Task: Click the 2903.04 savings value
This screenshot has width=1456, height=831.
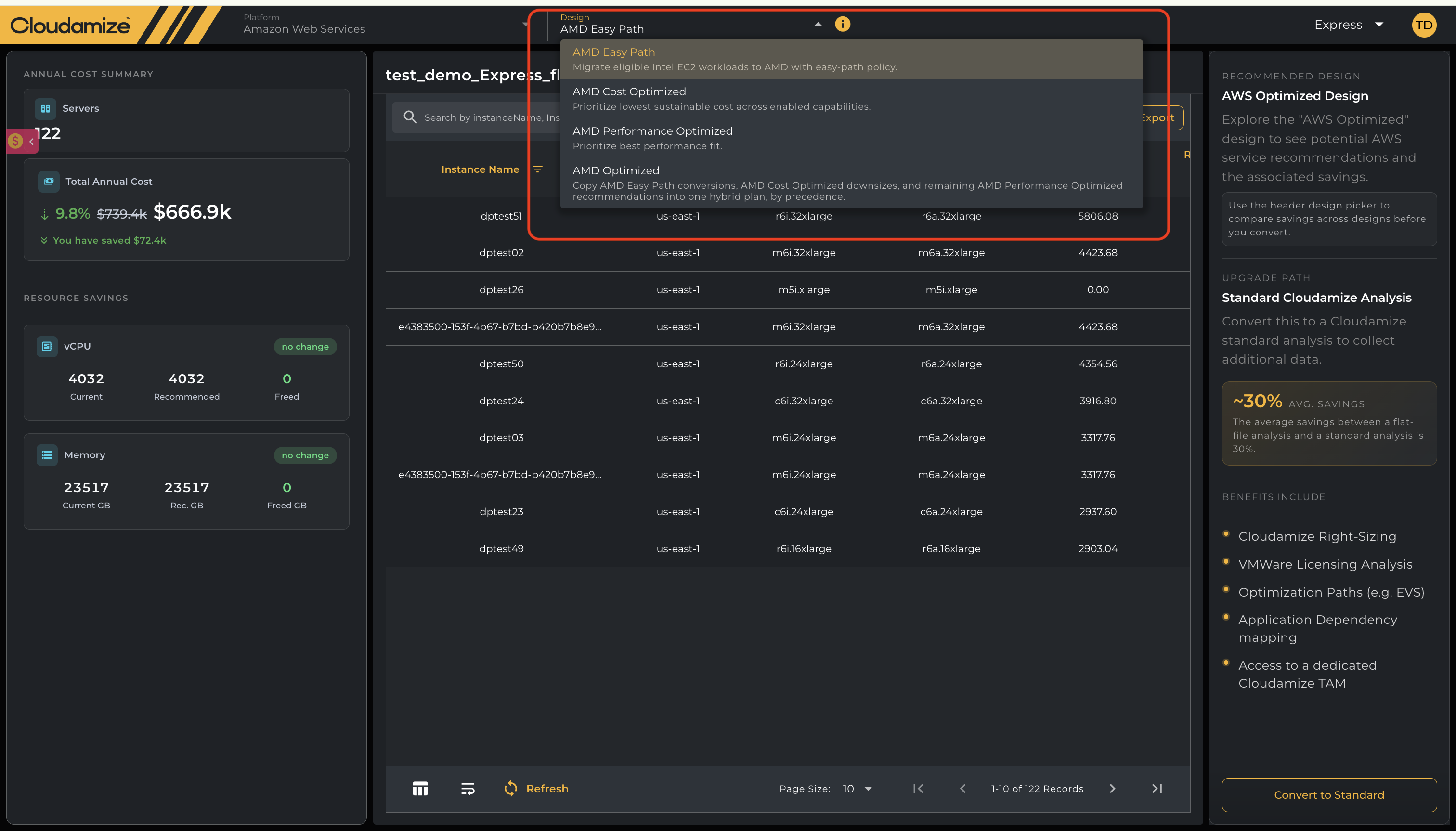Action: 1098,548
